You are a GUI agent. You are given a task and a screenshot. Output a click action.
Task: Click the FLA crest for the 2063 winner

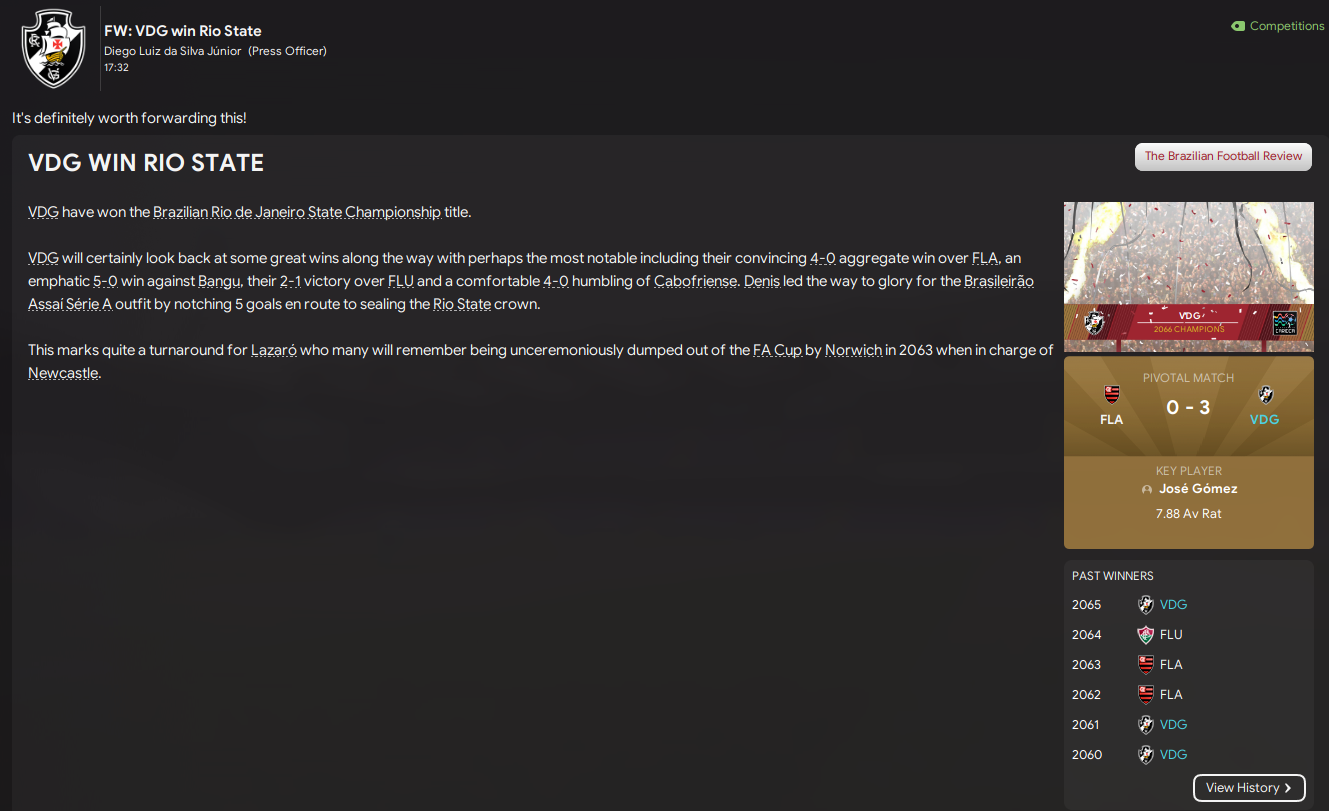1146,664
